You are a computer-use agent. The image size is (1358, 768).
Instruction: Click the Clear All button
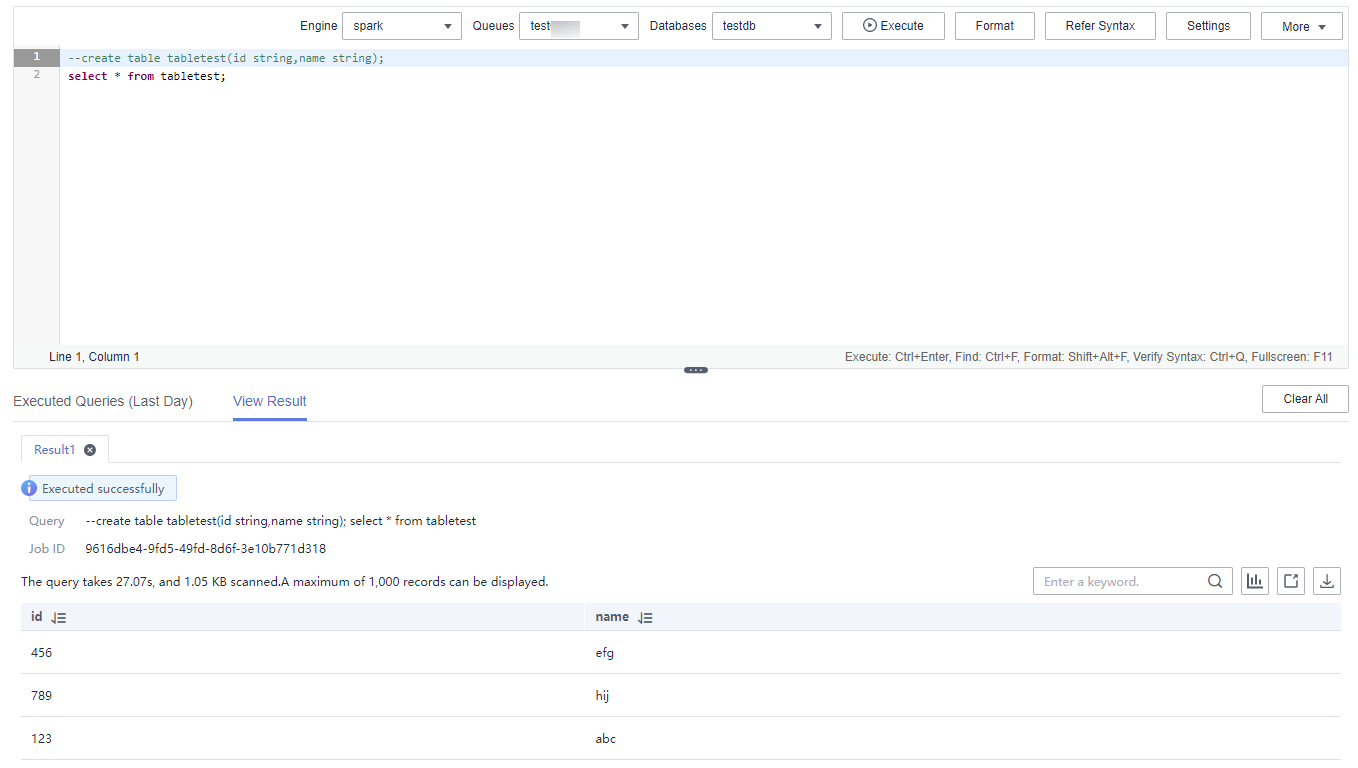pos(1305,399)
